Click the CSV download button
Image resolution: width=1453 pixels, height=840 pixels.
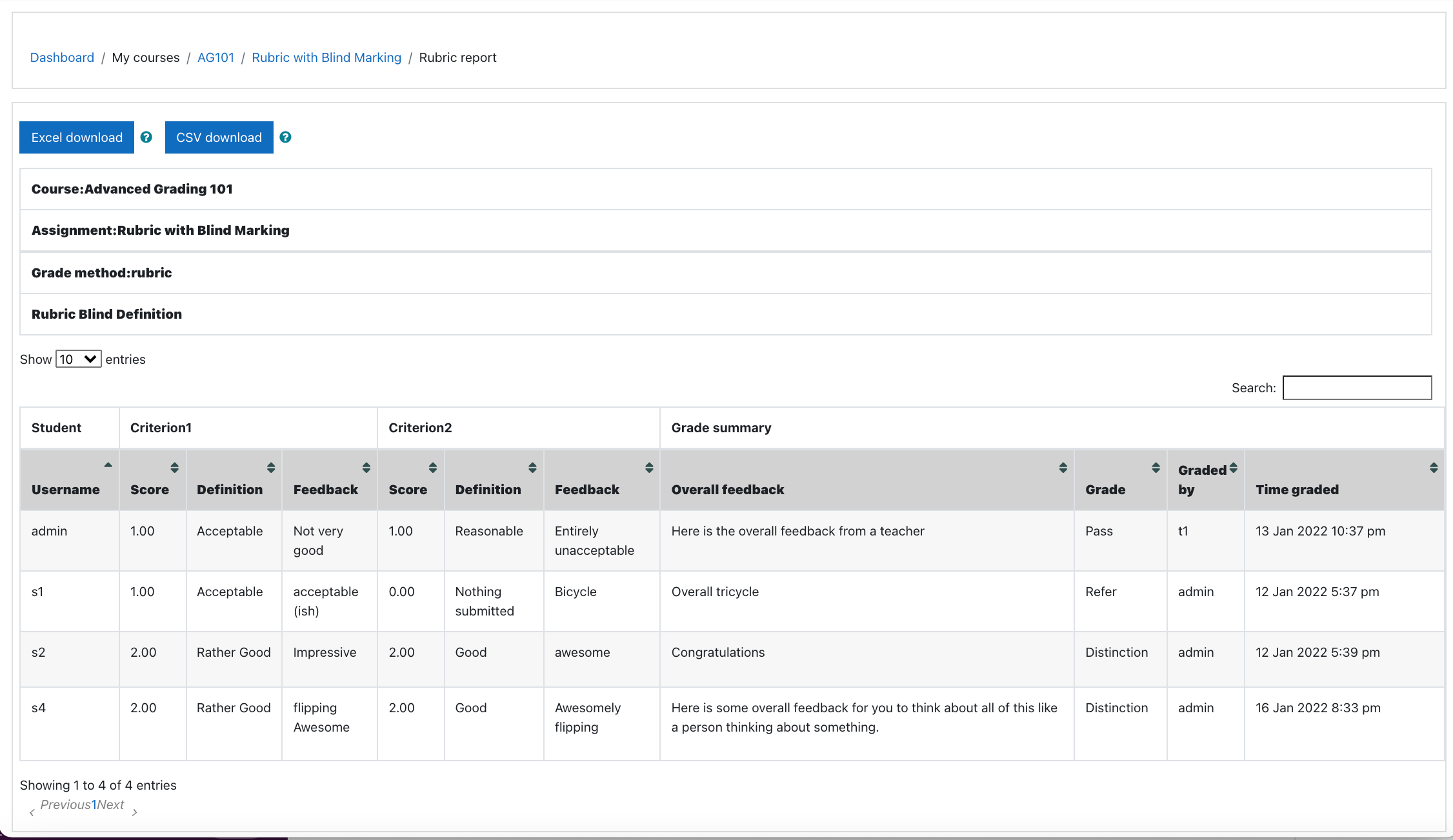pyautogui.click(x=219, y=137)
